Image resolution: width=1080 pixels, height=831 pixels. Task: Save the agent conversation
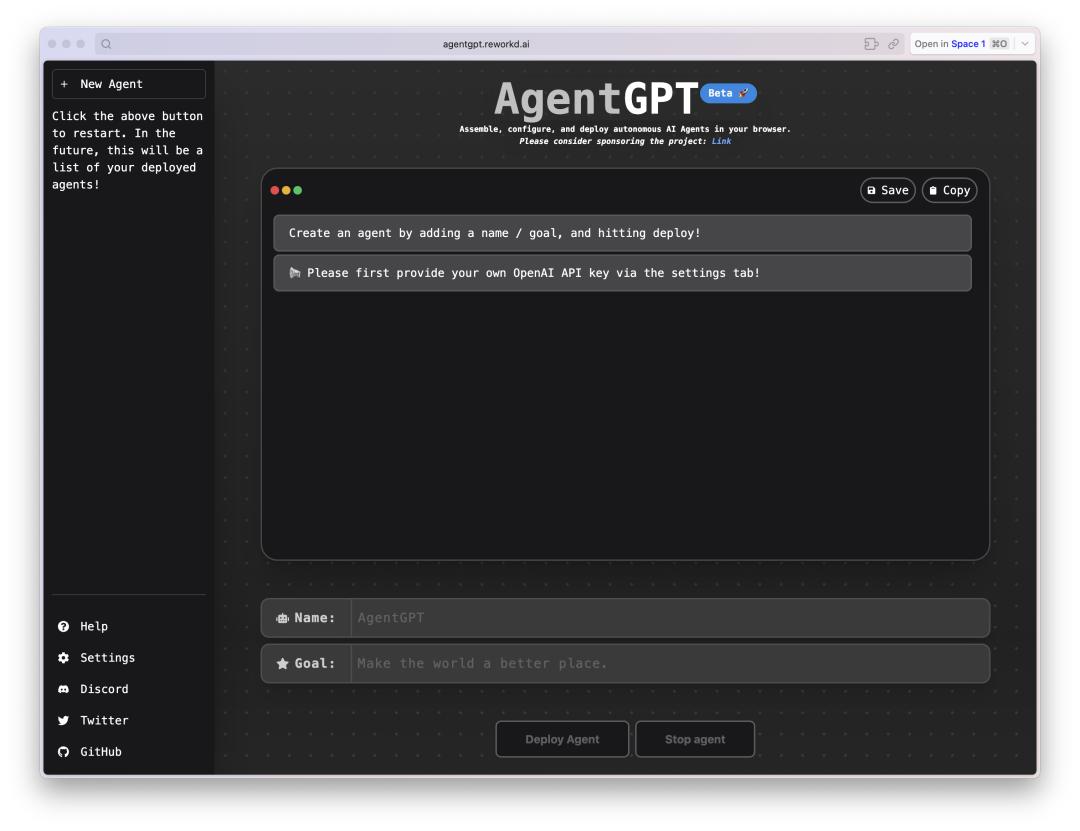pos(888,190)
